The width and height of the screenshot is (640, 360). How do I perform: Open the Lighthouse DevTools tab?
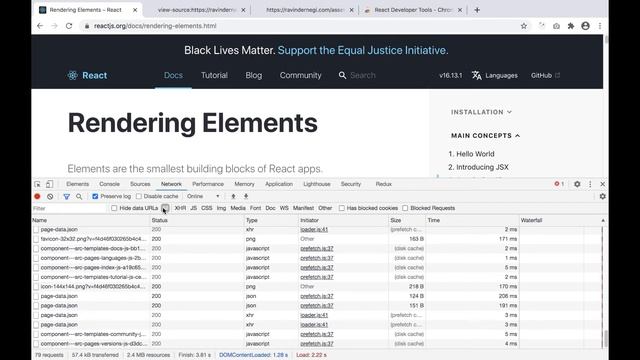[317, 184]
